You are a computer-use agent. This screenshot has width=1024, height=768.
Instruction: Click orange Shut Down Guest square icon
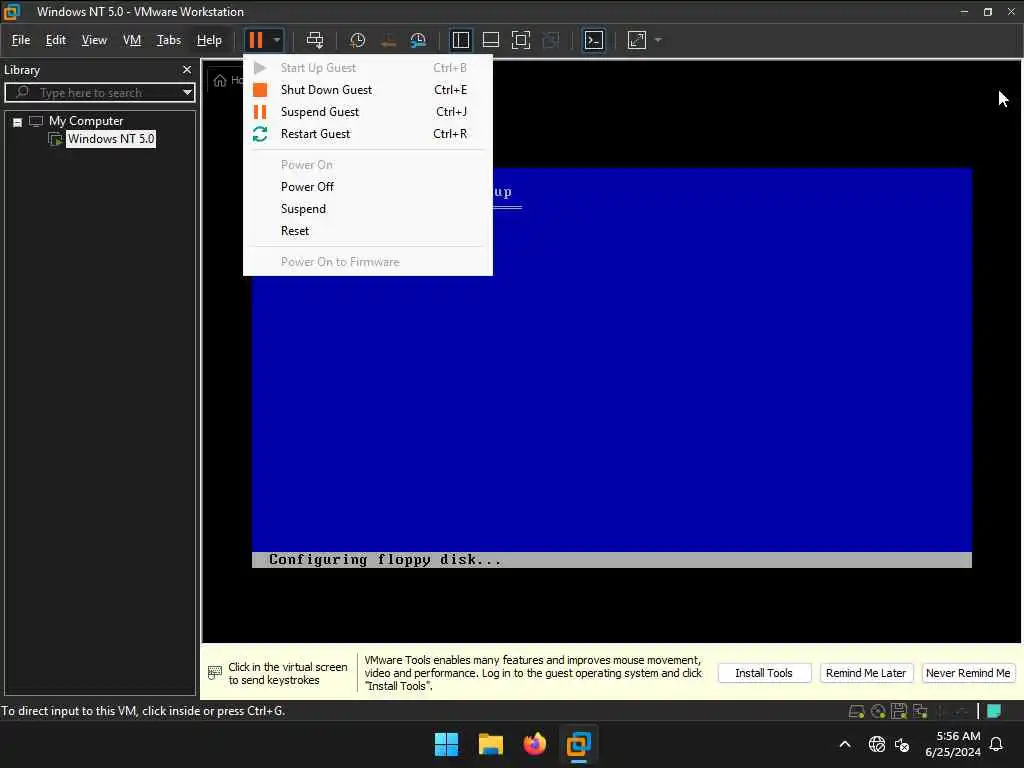pos(260,89)
